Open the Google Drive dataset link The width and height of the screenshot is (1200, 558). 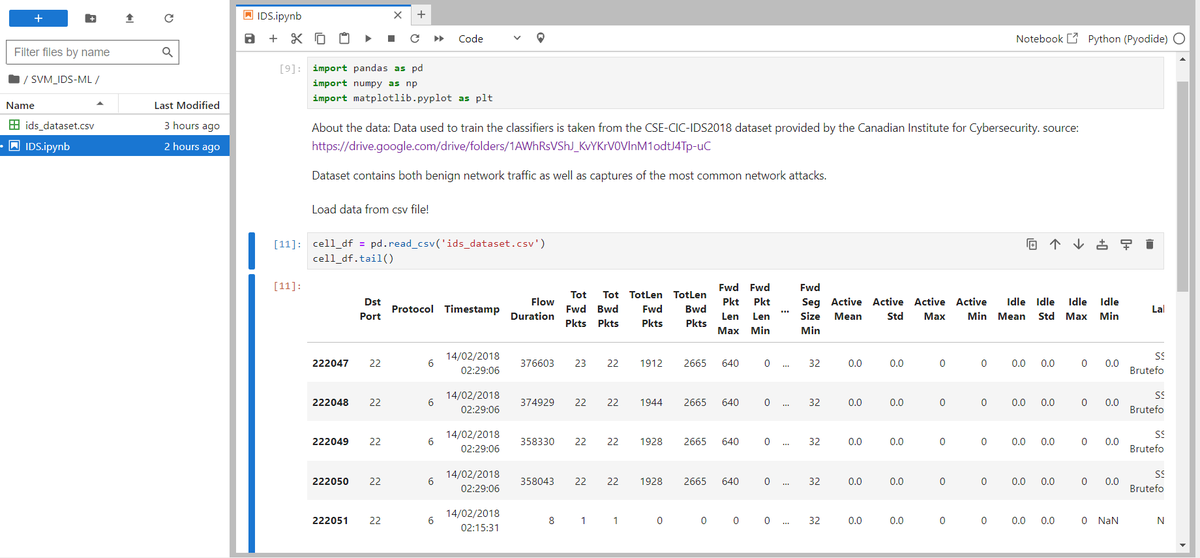point(511,146)
